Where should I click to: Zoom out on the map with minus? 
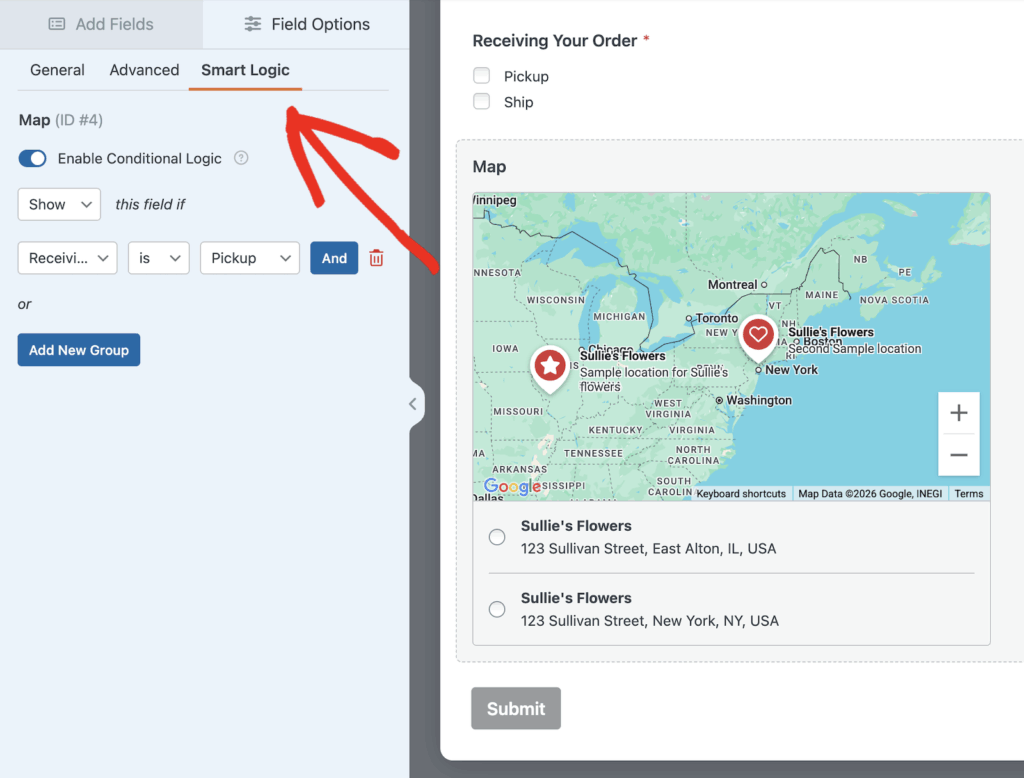tap(958, 455)
